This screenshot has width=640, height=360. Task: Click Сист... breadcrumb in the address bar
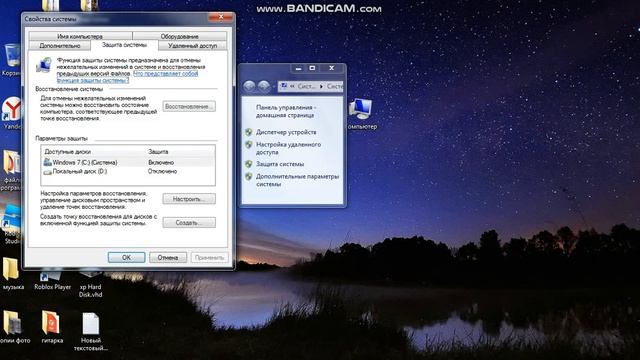(x=306, y=87)
